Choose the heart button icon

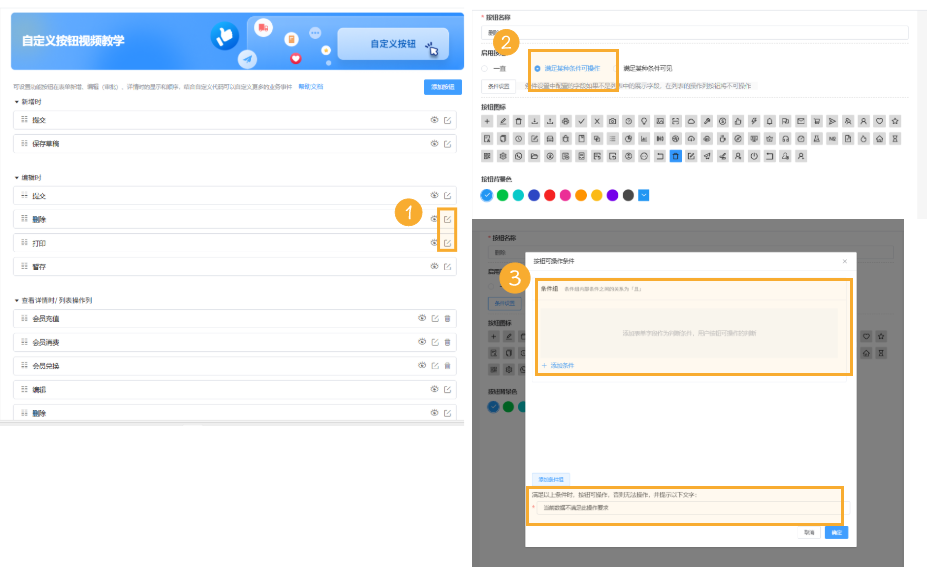pyautogui.click(x=879, y=121)
